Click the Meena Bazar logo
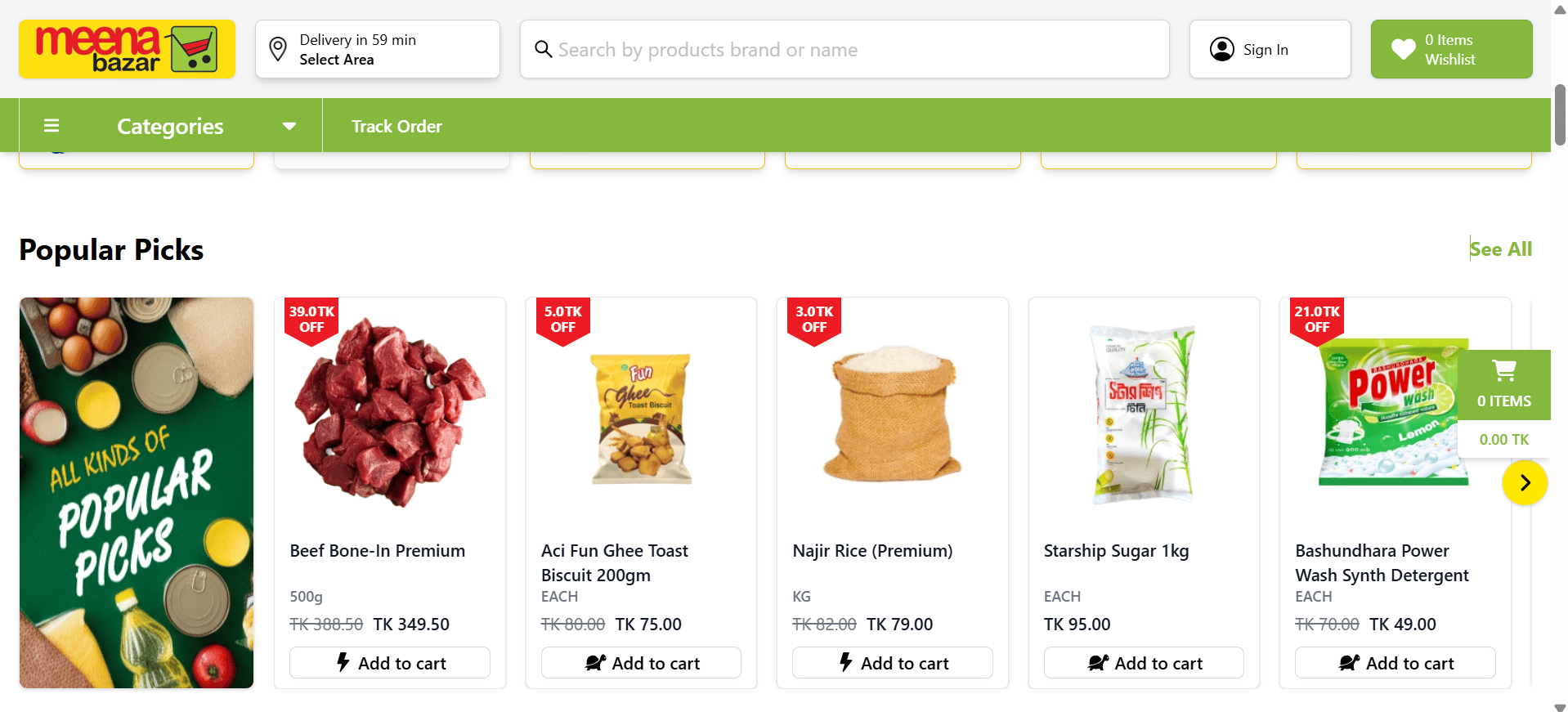Viewport: 1568px width, 712px height. (x=127, y=49)
